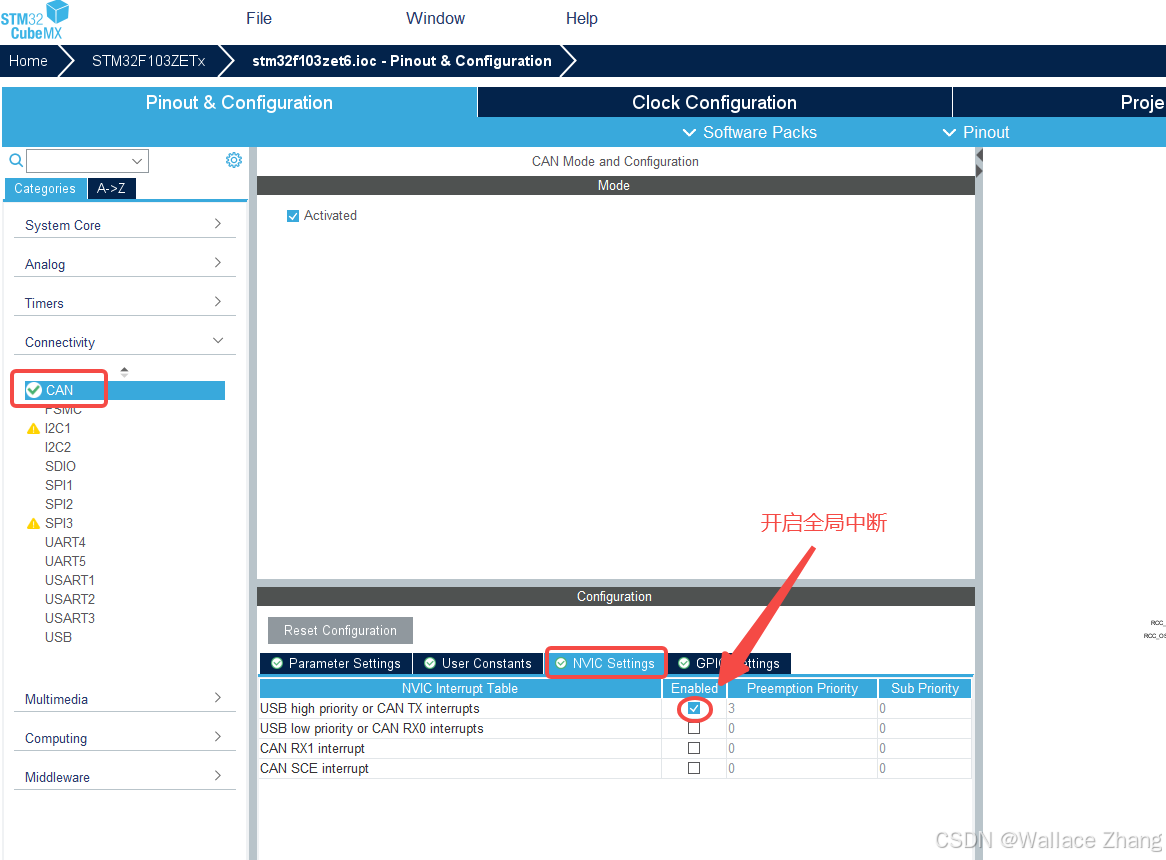The width and height of the screenshot is (1166, 860).
Task: Open the Pinout dropdown menu
Action: coord(976,132)
